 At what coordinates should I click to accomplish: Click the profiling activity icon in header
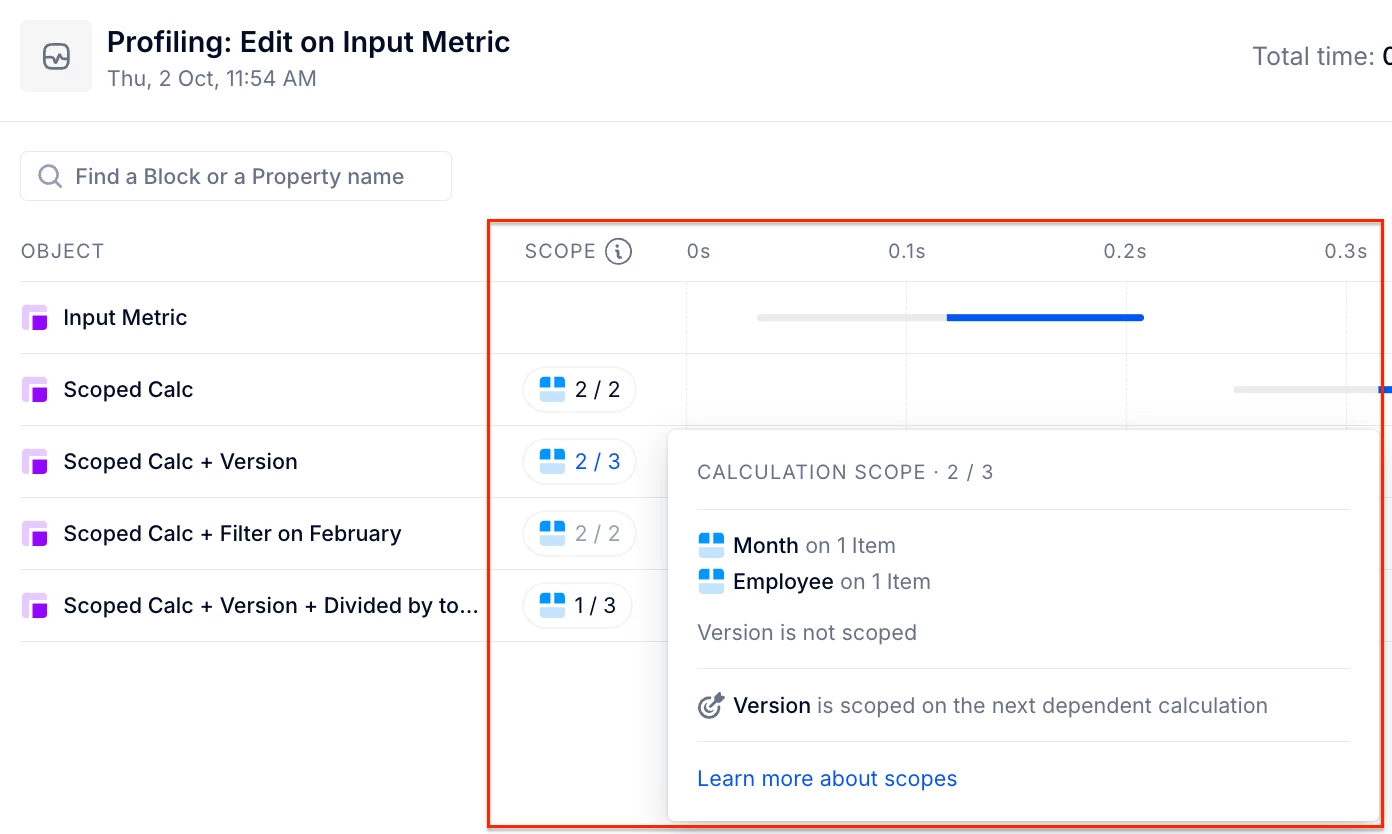click(x=56, y=57)
